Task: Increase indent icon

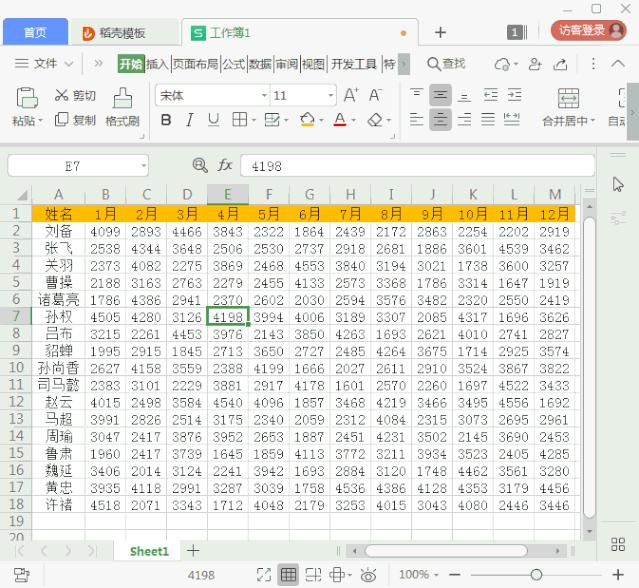Action: tap(515, 95)
